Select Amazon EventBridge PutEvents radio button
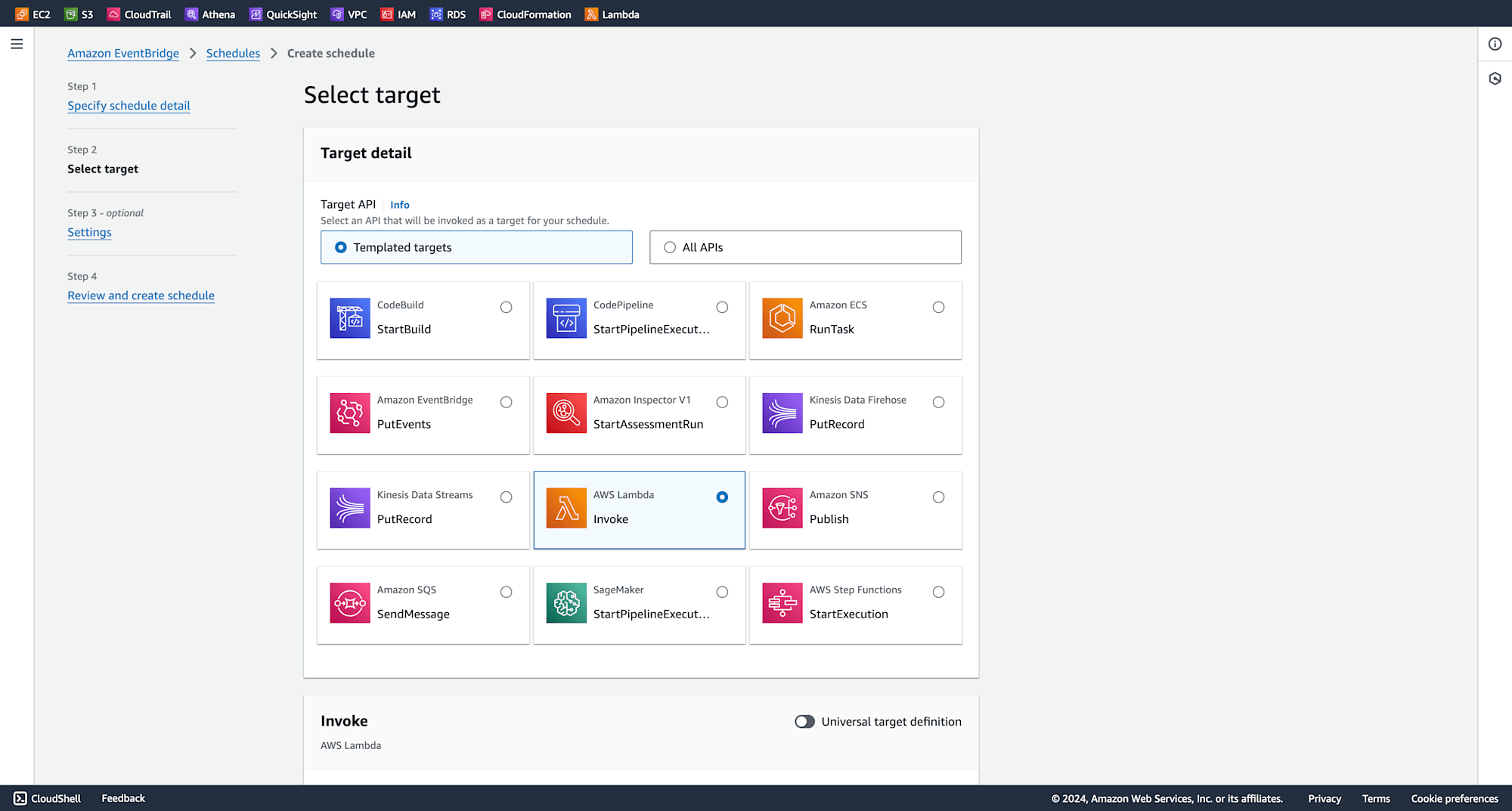The width and height of the screenshot is (1512, 811). click(x=506, y=402)
